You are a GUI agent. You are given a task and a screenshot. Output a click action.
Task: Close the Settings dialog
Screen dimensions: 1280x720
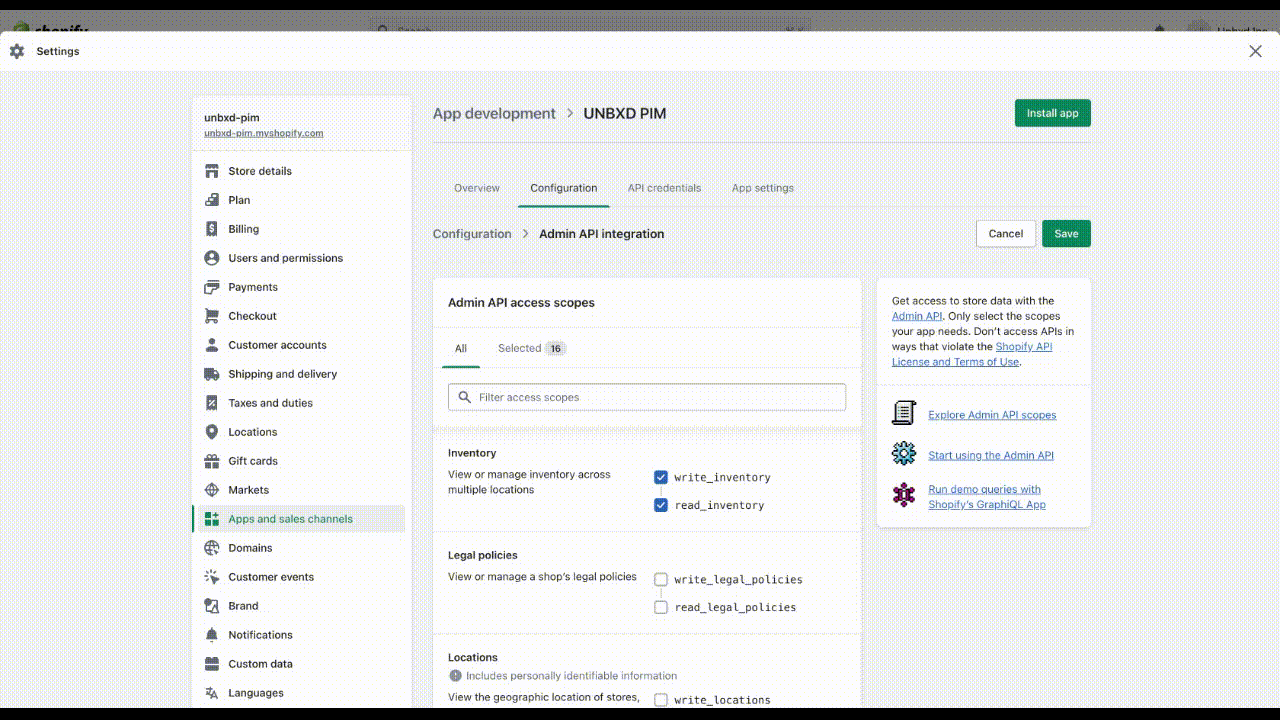click(x=1255, y=51)
